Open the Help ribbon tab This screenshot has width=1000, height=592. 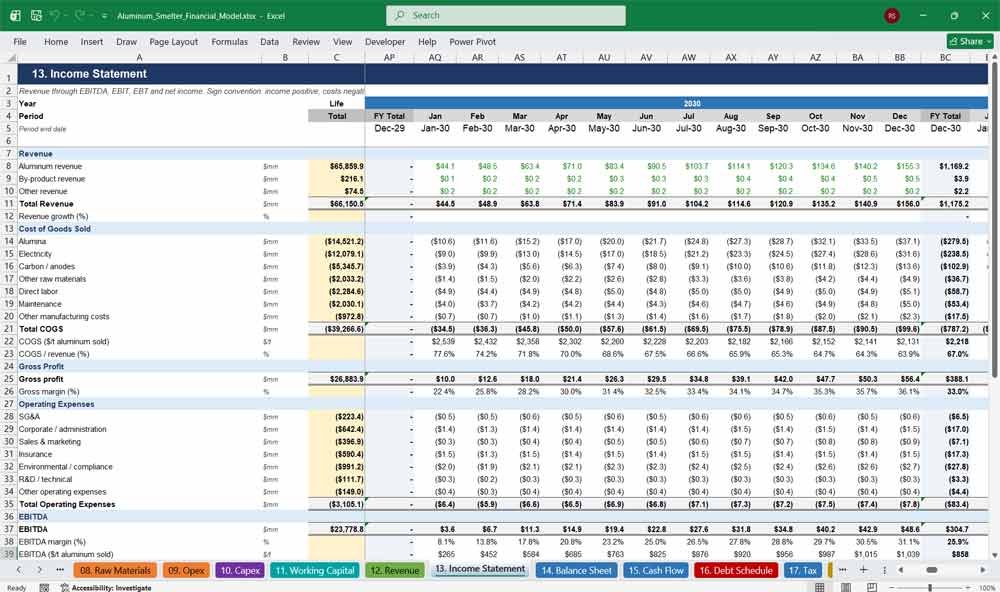[x=427, y=41]
